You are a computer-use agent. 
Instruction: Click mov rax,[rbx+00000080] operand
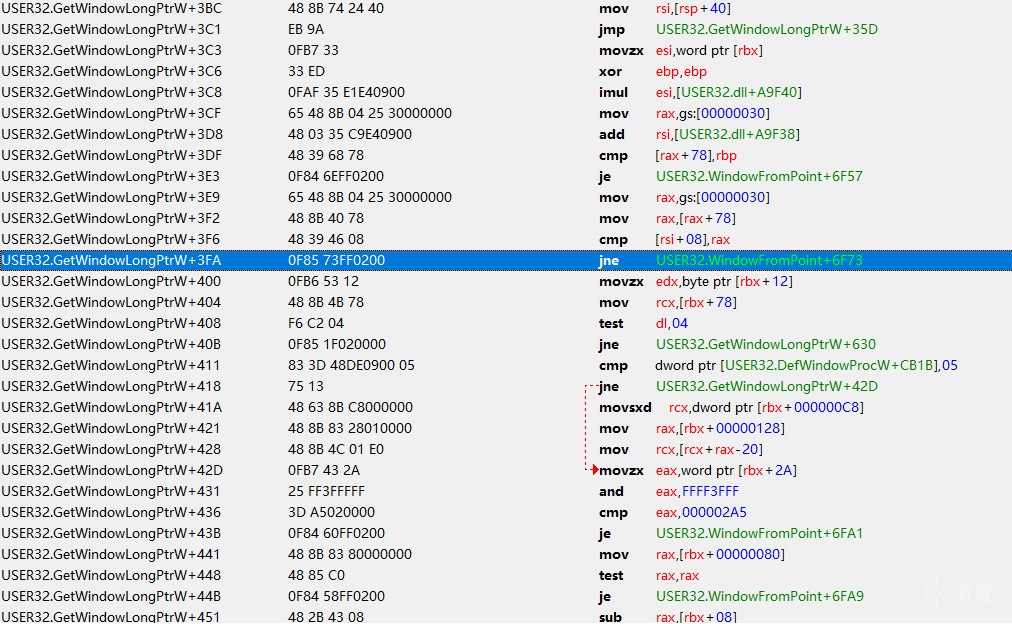tap(720, 554)
